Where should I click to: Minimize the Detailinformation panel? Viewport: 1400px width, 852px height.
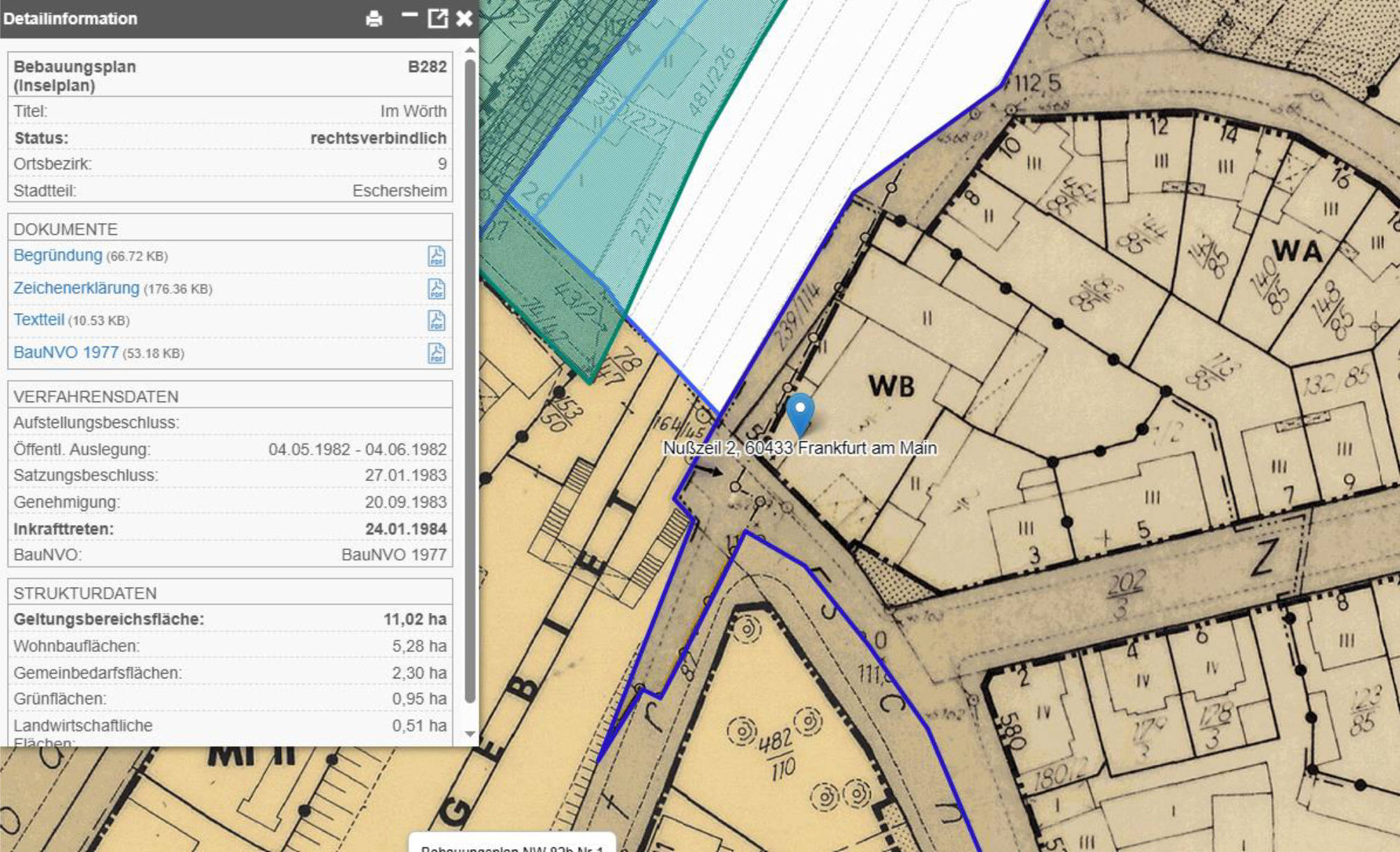pos(409,15)
